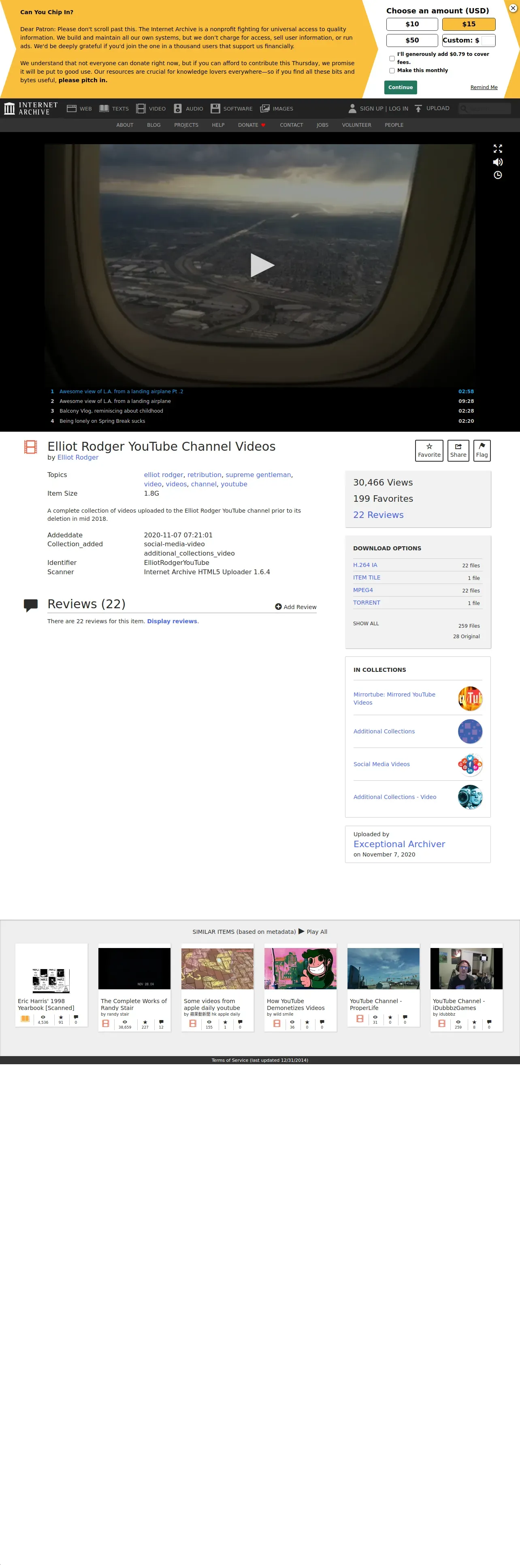Open the BLOG menu item
The height and width of the screenshot is (1568, 520).
coord(154,126)
